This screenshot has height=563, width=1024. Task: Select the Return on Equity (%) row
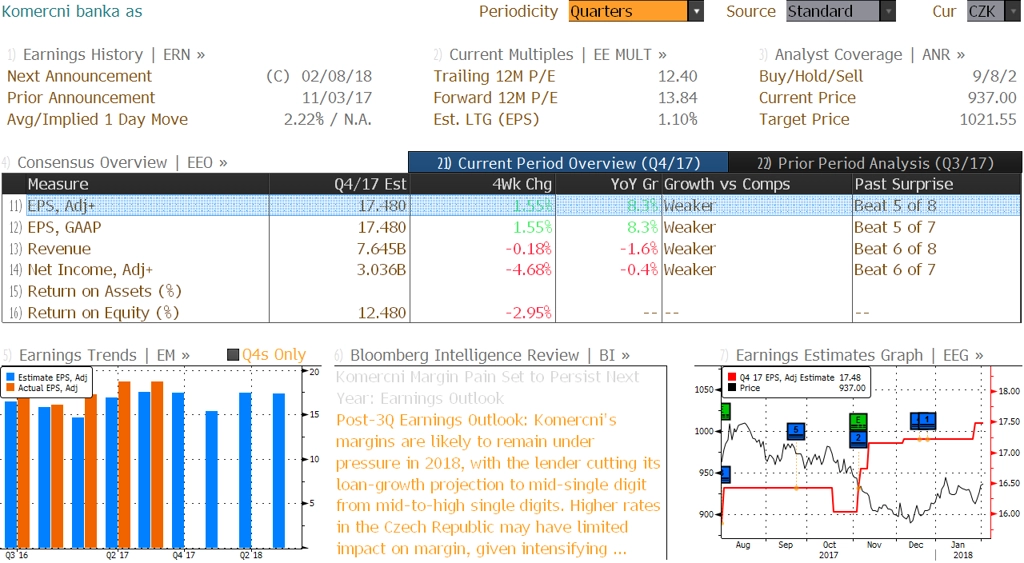[511, 313]
